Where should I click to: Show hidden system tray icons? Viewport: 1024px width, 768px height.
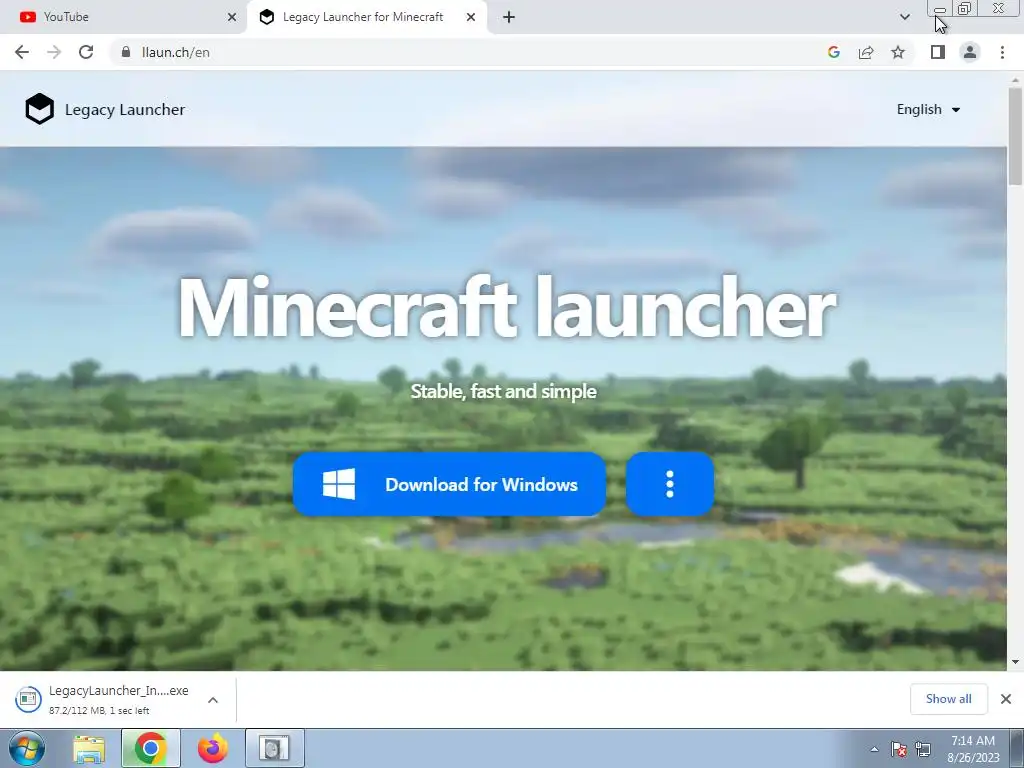(874, 749)
